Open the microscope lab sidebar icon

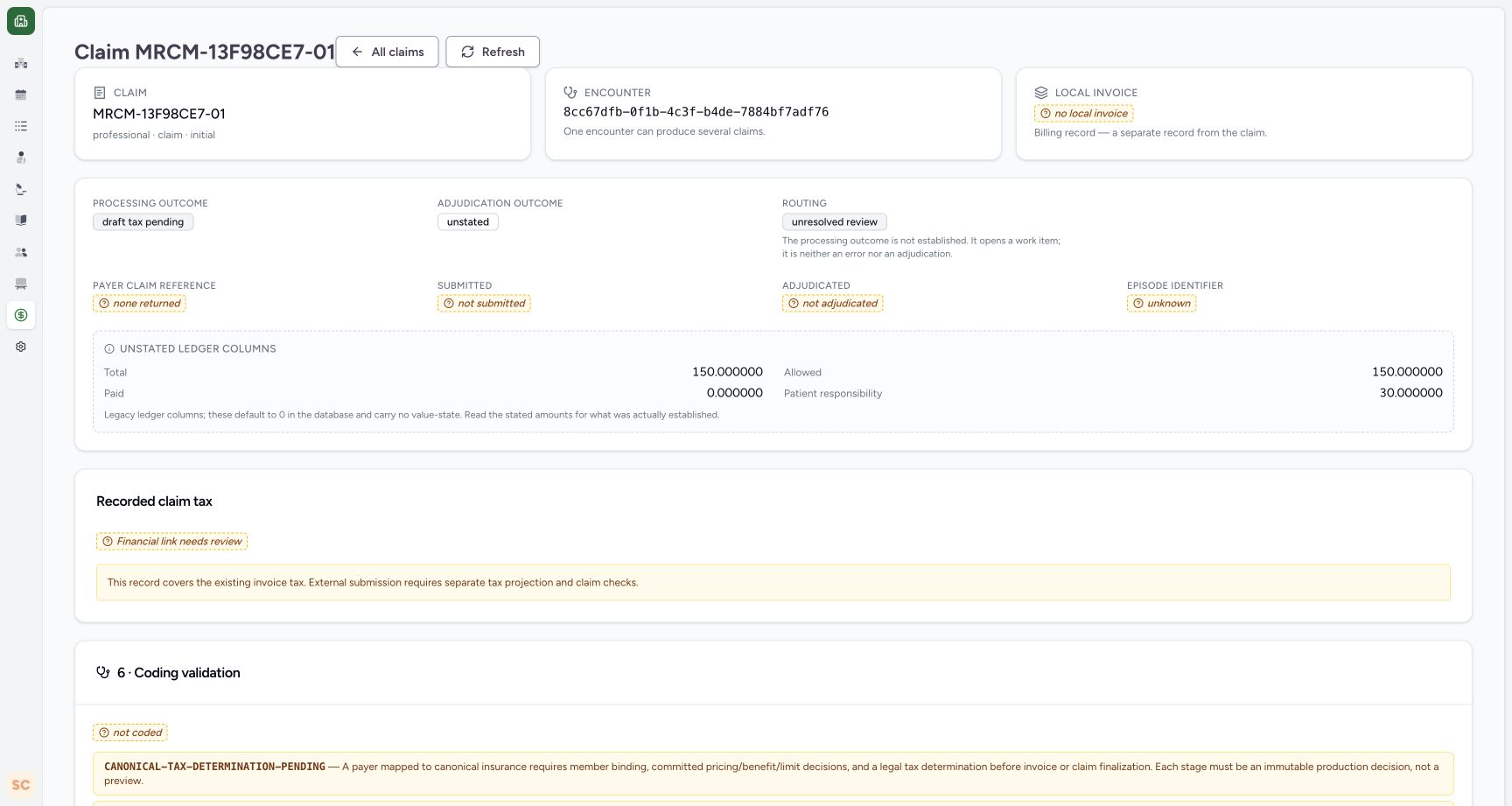pyautogui.click(x=21, y=189)
